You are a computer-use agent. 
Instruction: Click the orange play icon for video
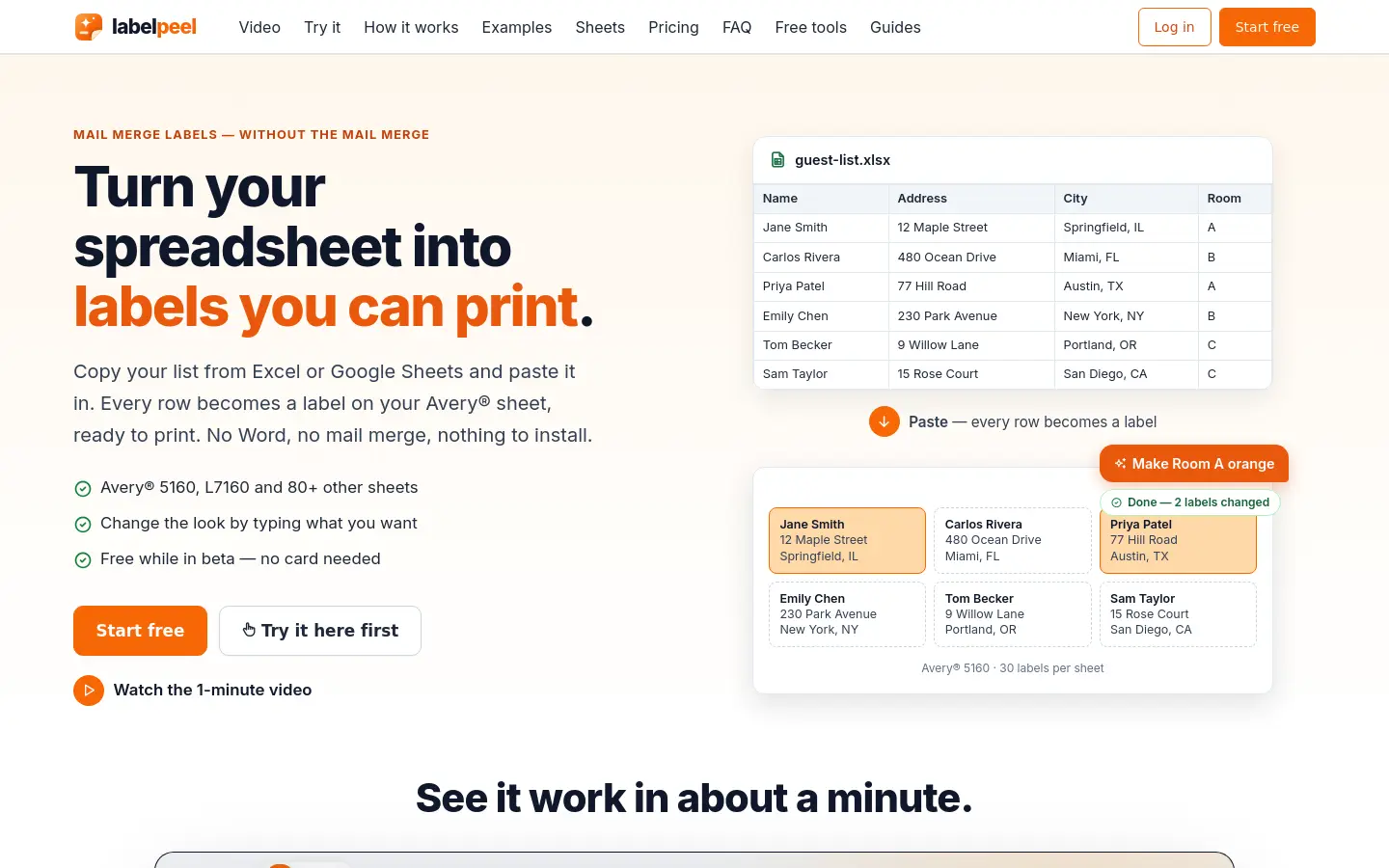[x=89, y=691]
